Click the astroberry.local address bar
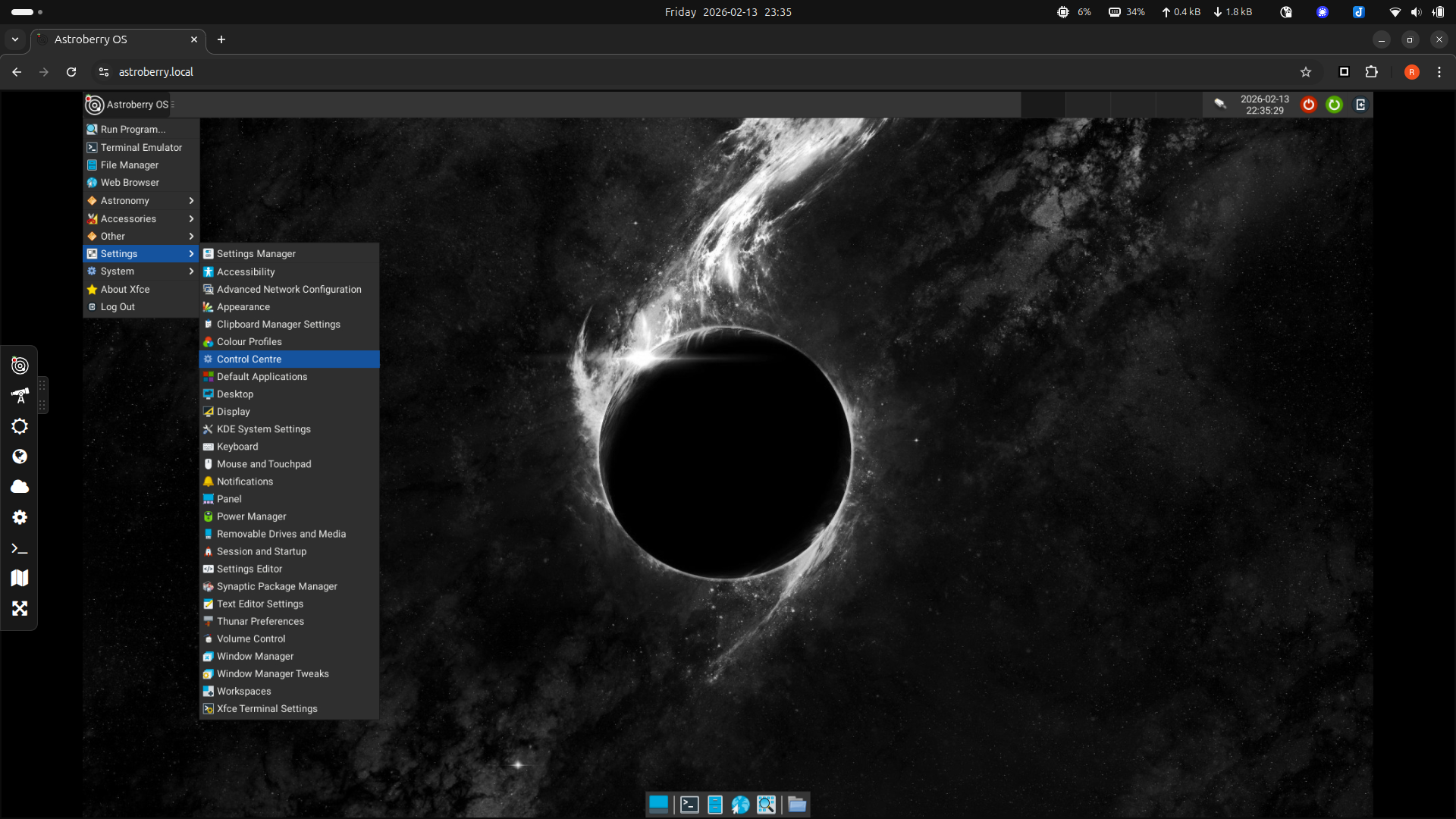Screen dimensions: 1456x819 (x=155, y=72)
